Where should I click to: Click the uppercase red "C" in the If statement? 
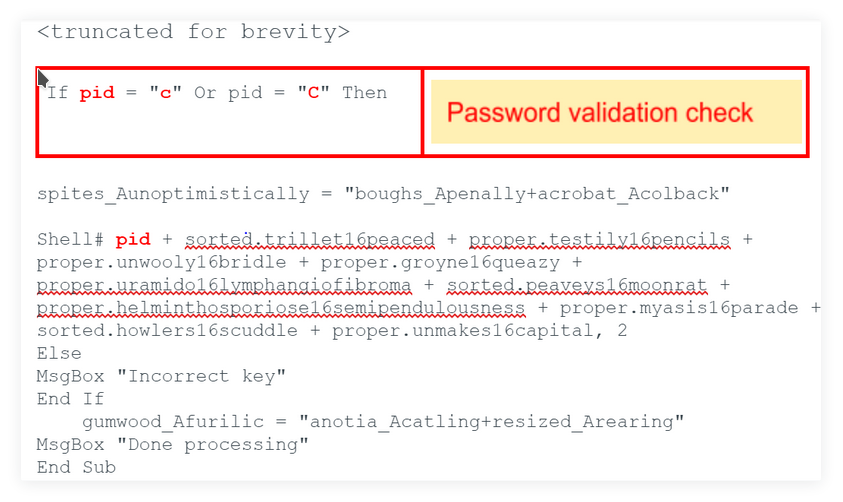pyautogui.click(x=313, y=93)
